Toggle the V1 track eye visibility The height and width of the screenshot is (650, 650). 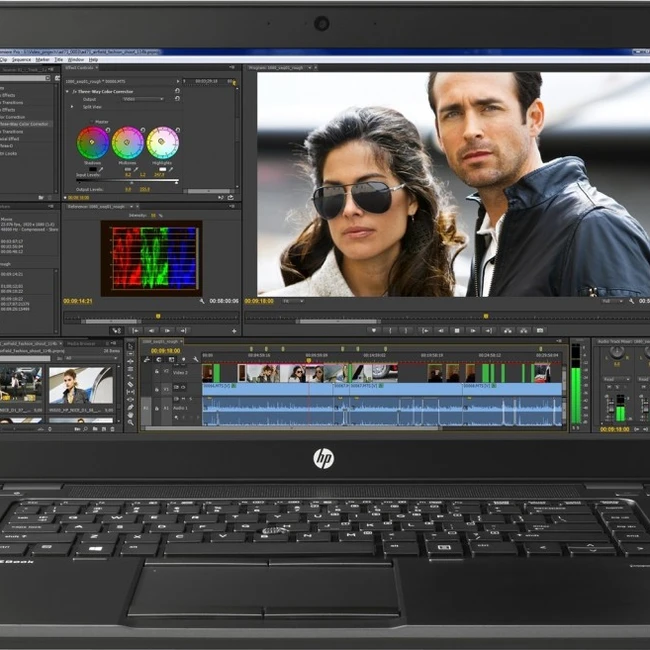click(183, 387)
